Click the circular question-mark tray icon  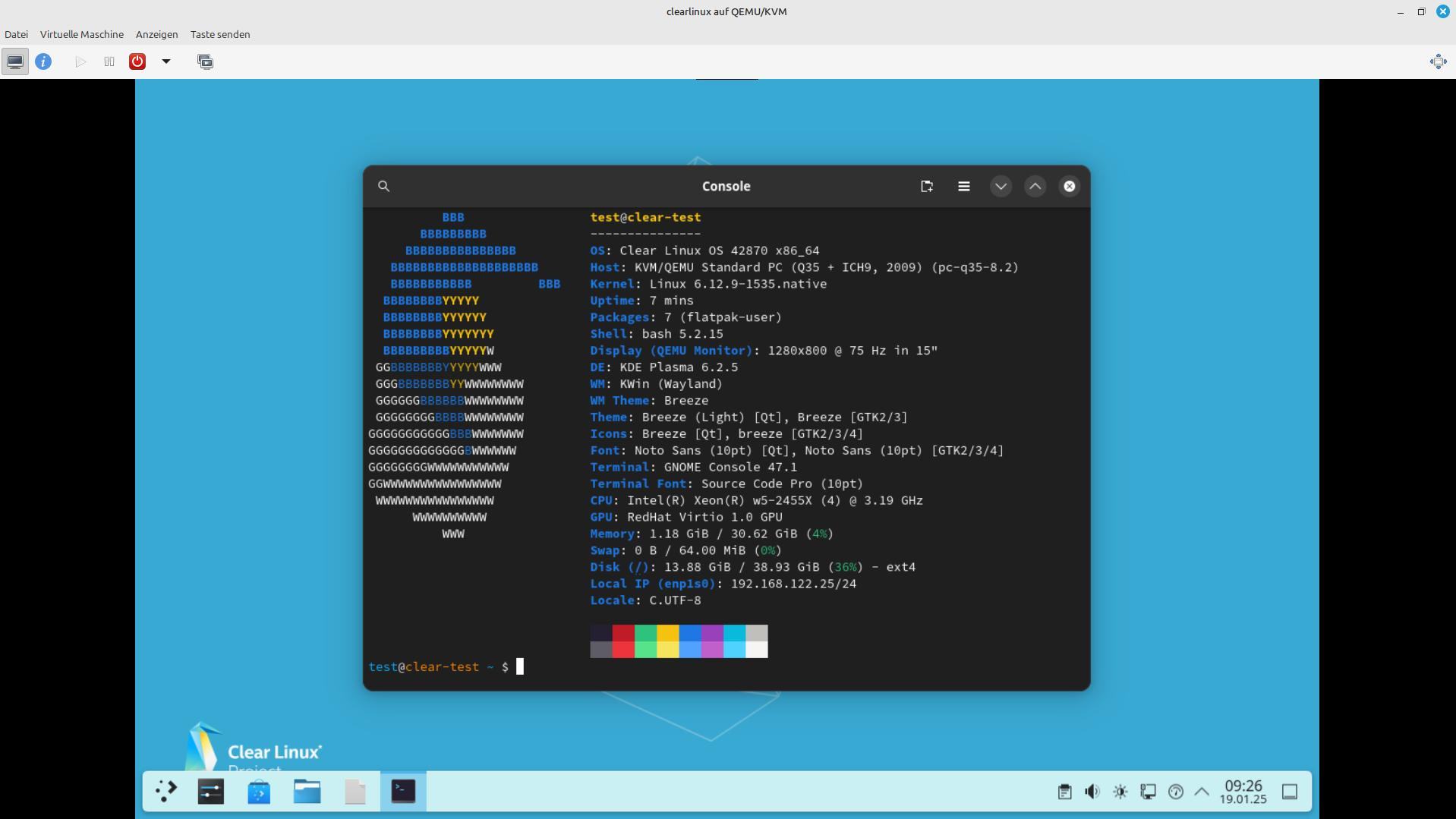click(x=1176, y=792)
